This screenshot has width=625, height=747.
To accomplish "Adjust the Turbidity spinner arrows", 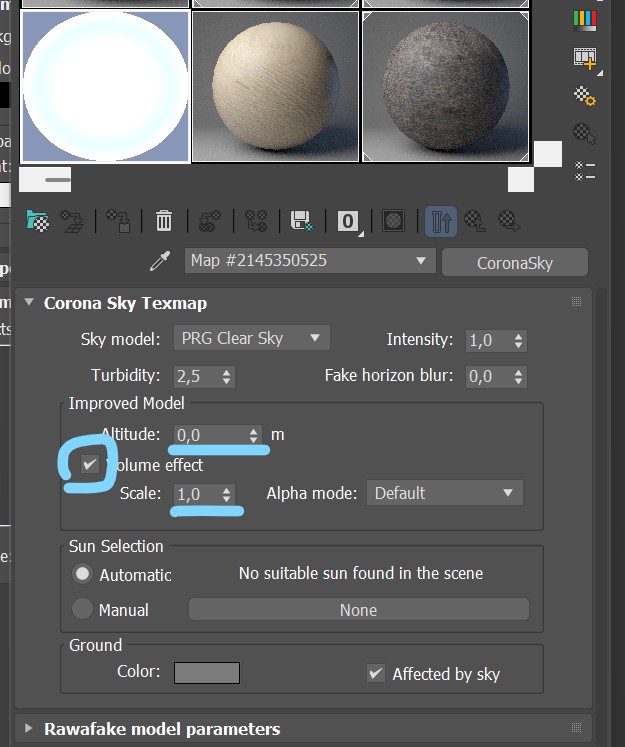I will 227,377.
